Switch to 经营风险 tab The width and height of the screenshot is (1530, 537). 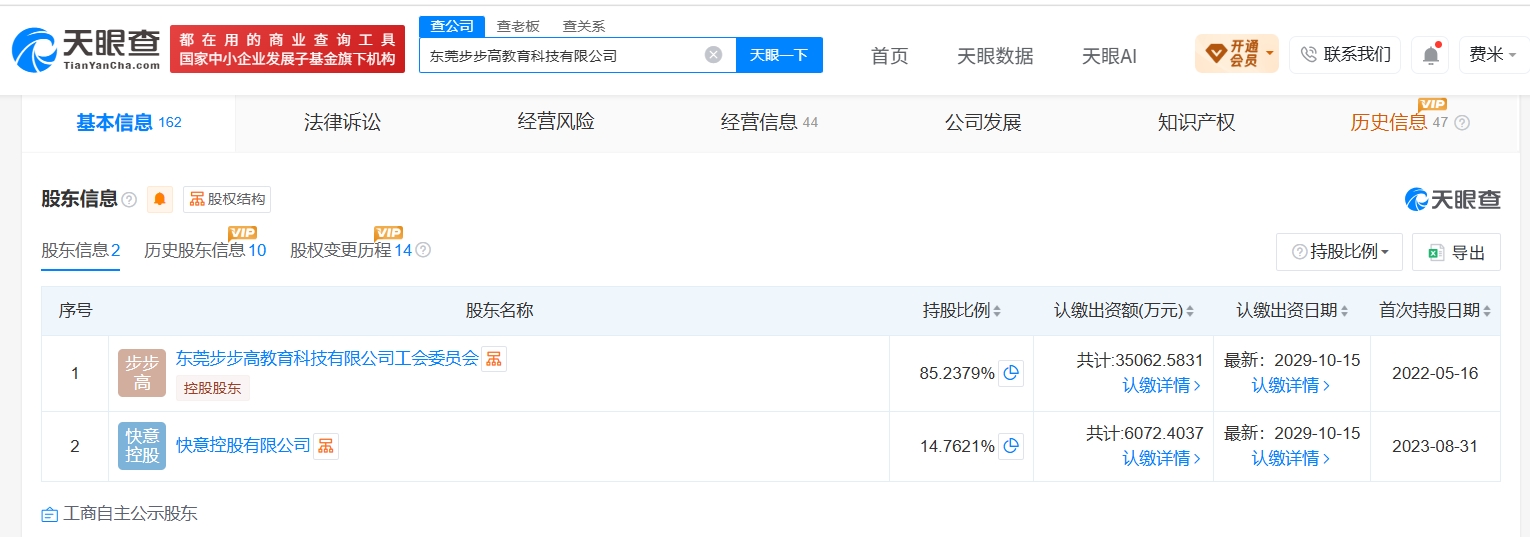(x=556, y=123)
